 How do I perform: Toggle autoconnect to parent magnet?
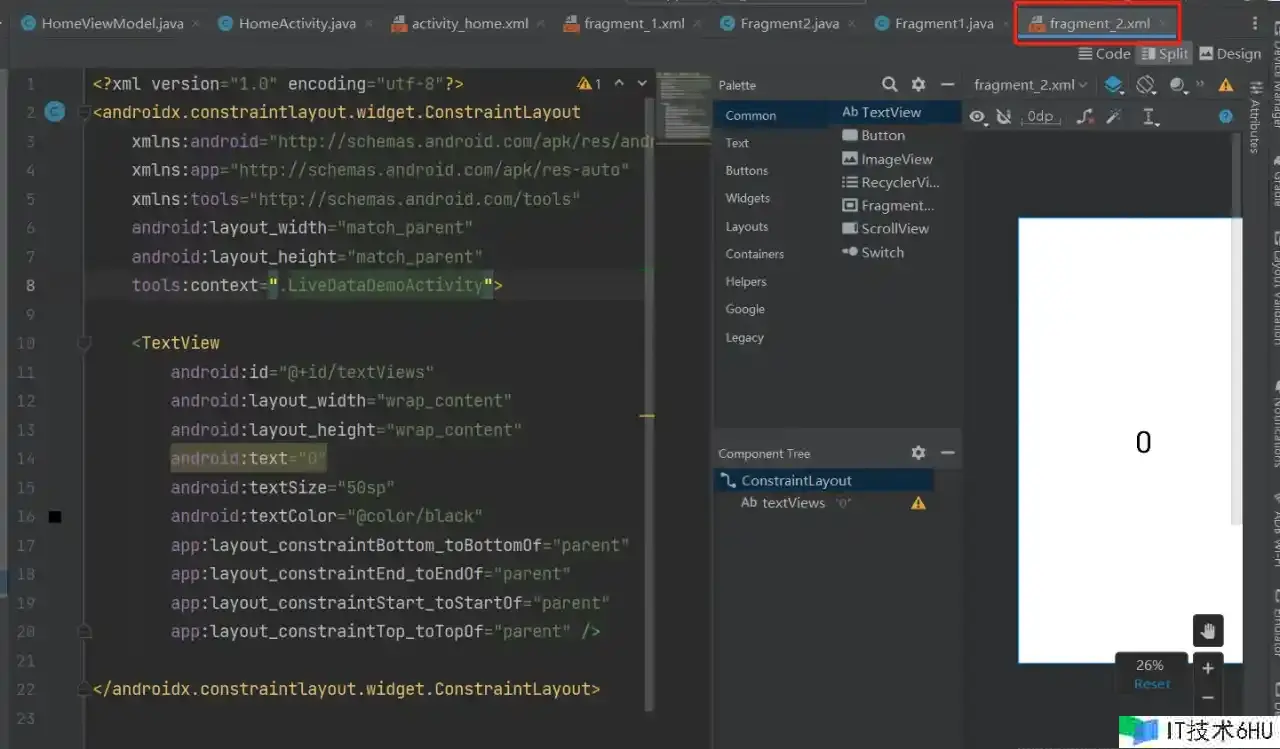coord(1004,117)
